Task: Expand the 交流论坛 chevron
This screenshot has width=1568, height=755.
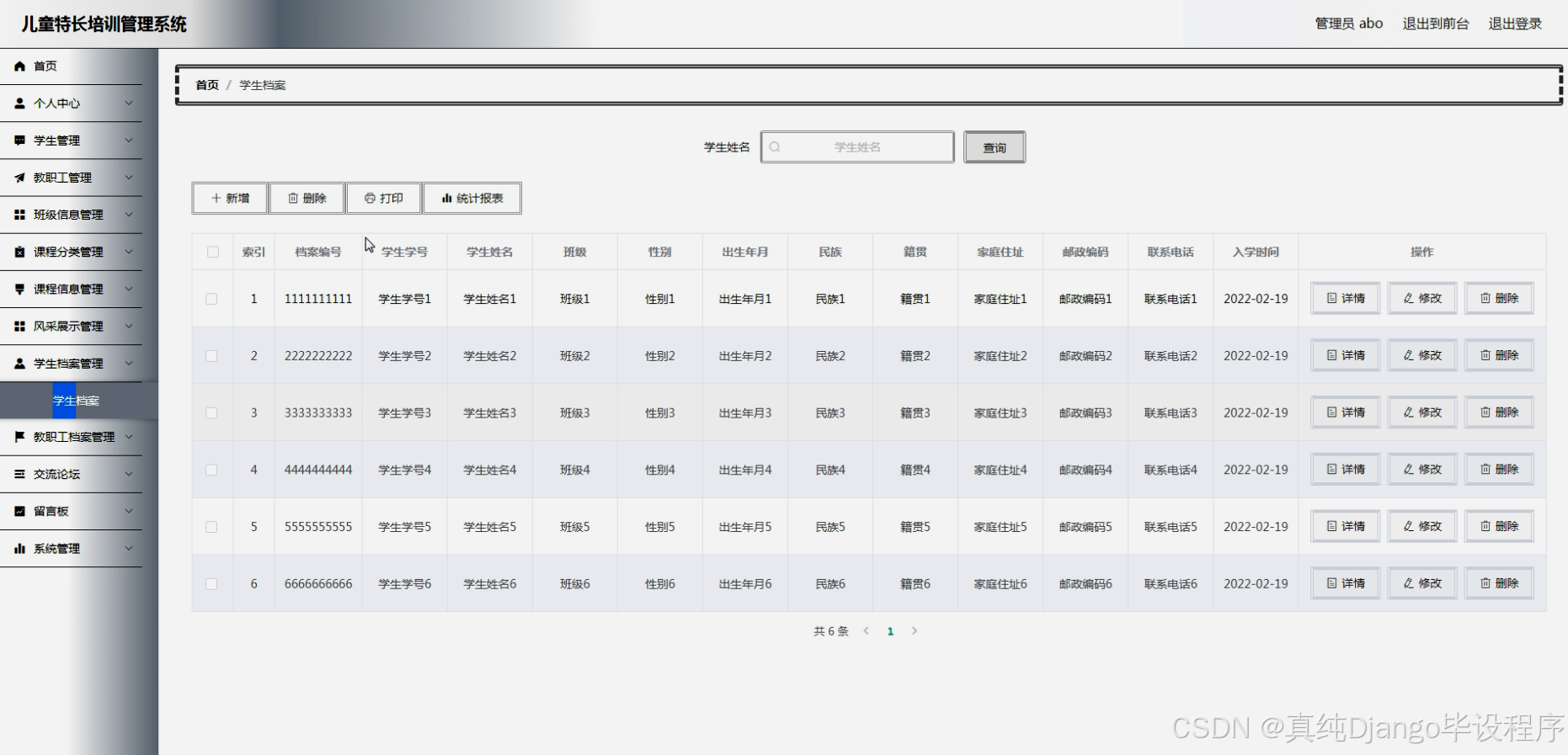Action: (x=129, y=474)
